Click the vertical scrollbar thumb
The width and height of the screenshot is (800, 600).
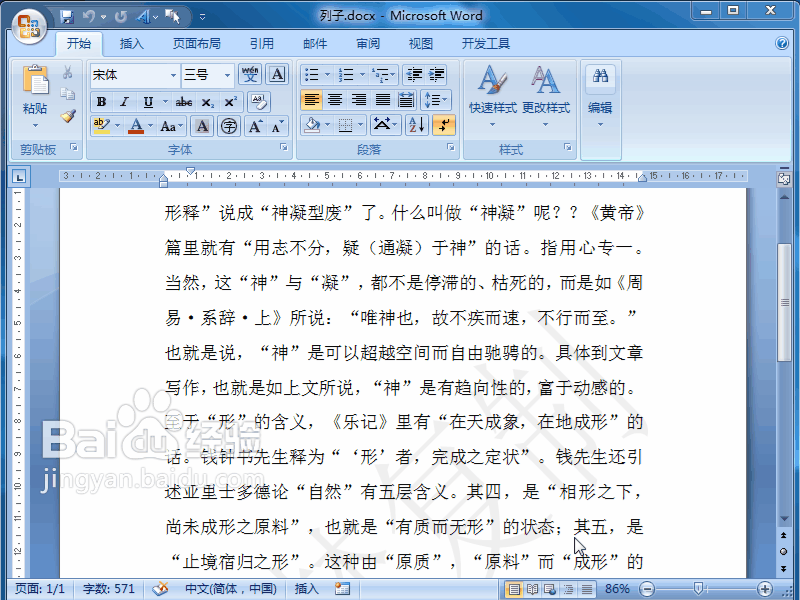click(784, 303)
